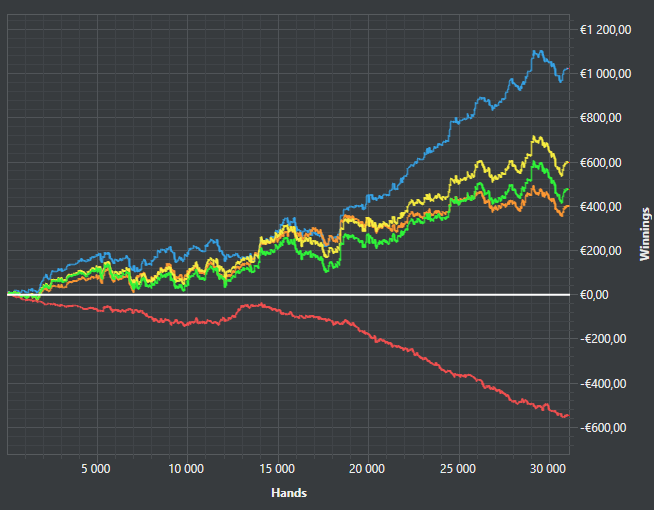Click the €600,00 axis label
Image resolution: width=654 pixels, height=510 pixels.
click(601, 163)
